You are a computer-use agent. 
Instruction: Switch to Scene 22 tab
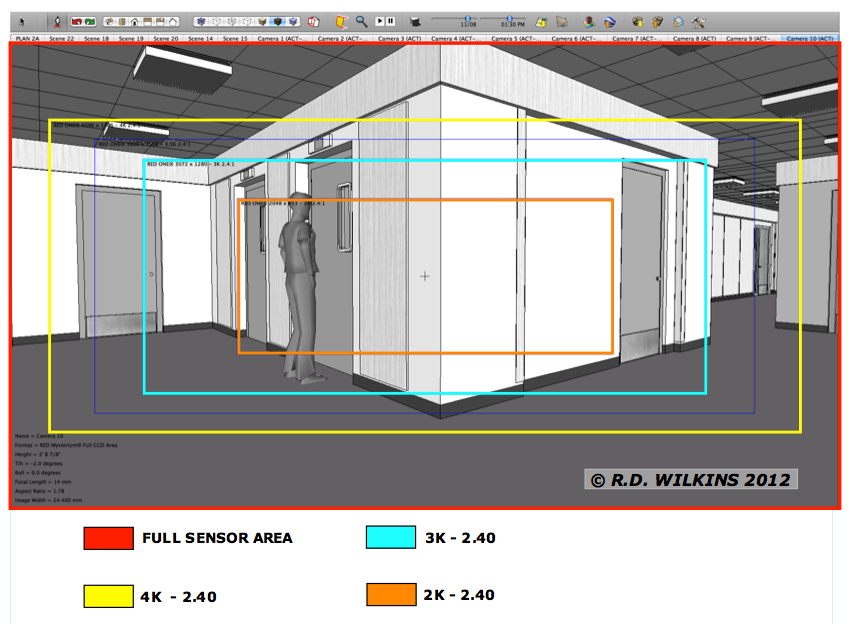click(x=62, y=38)
